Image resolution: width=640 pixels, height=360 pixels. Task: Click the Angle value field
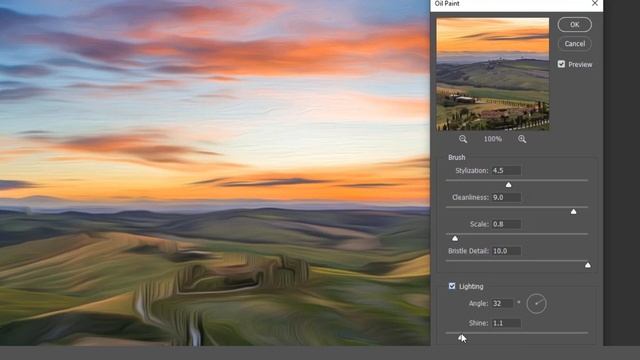502,304
